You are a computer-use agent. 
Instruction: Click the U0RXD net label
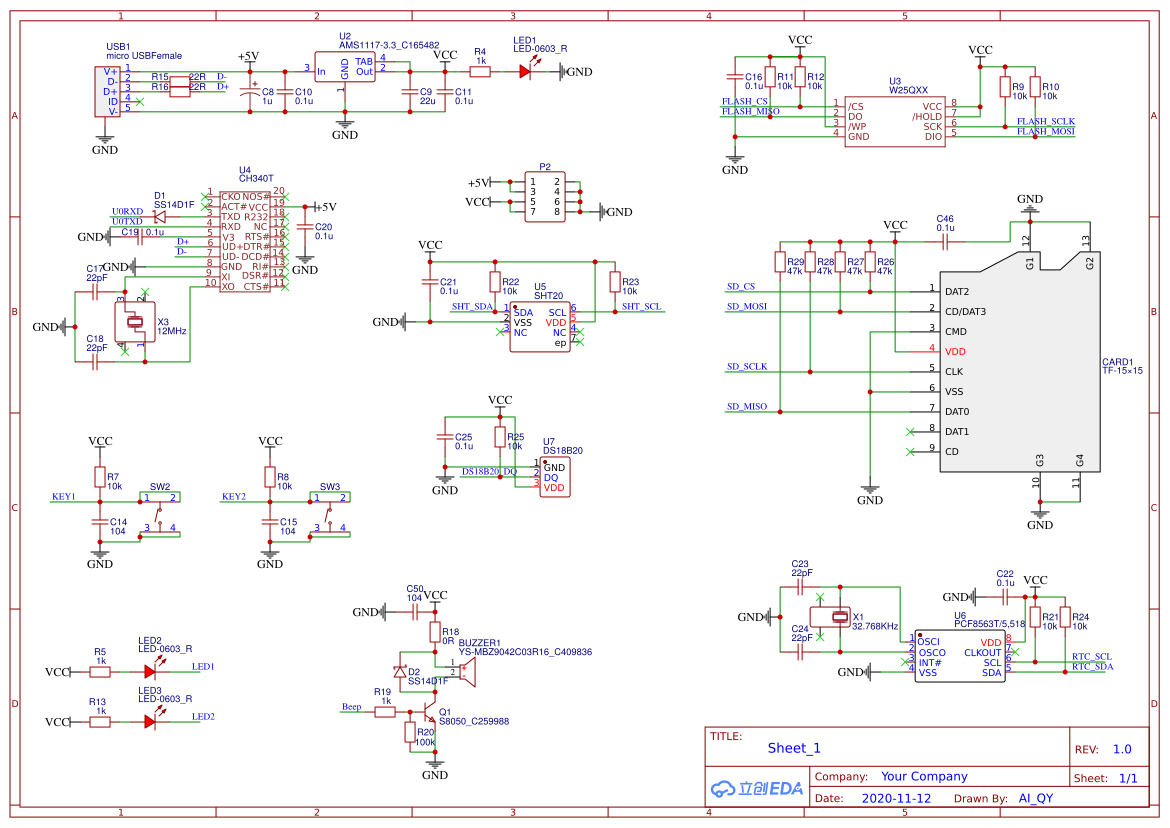tap(128, 212)
